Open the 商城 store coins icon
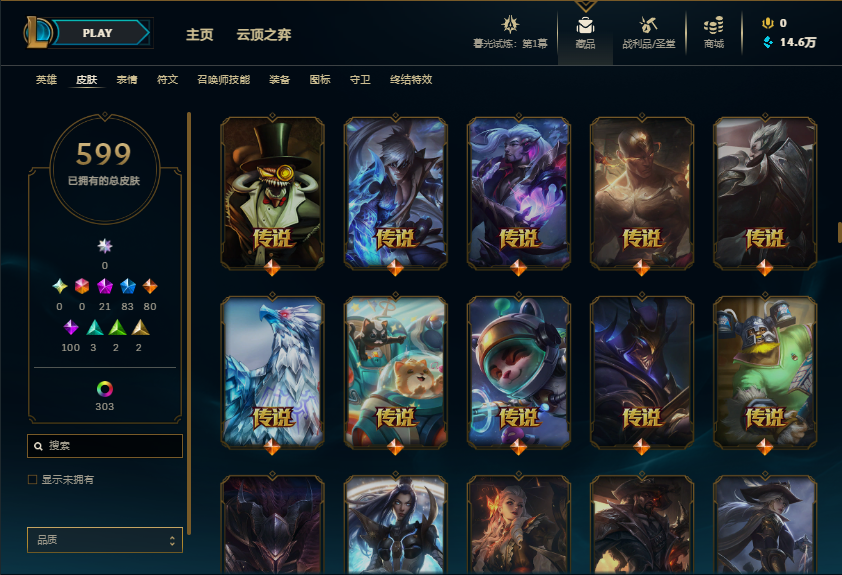This screenshot has height=575, width=842. pyautogui.click(x=713, y=25)
